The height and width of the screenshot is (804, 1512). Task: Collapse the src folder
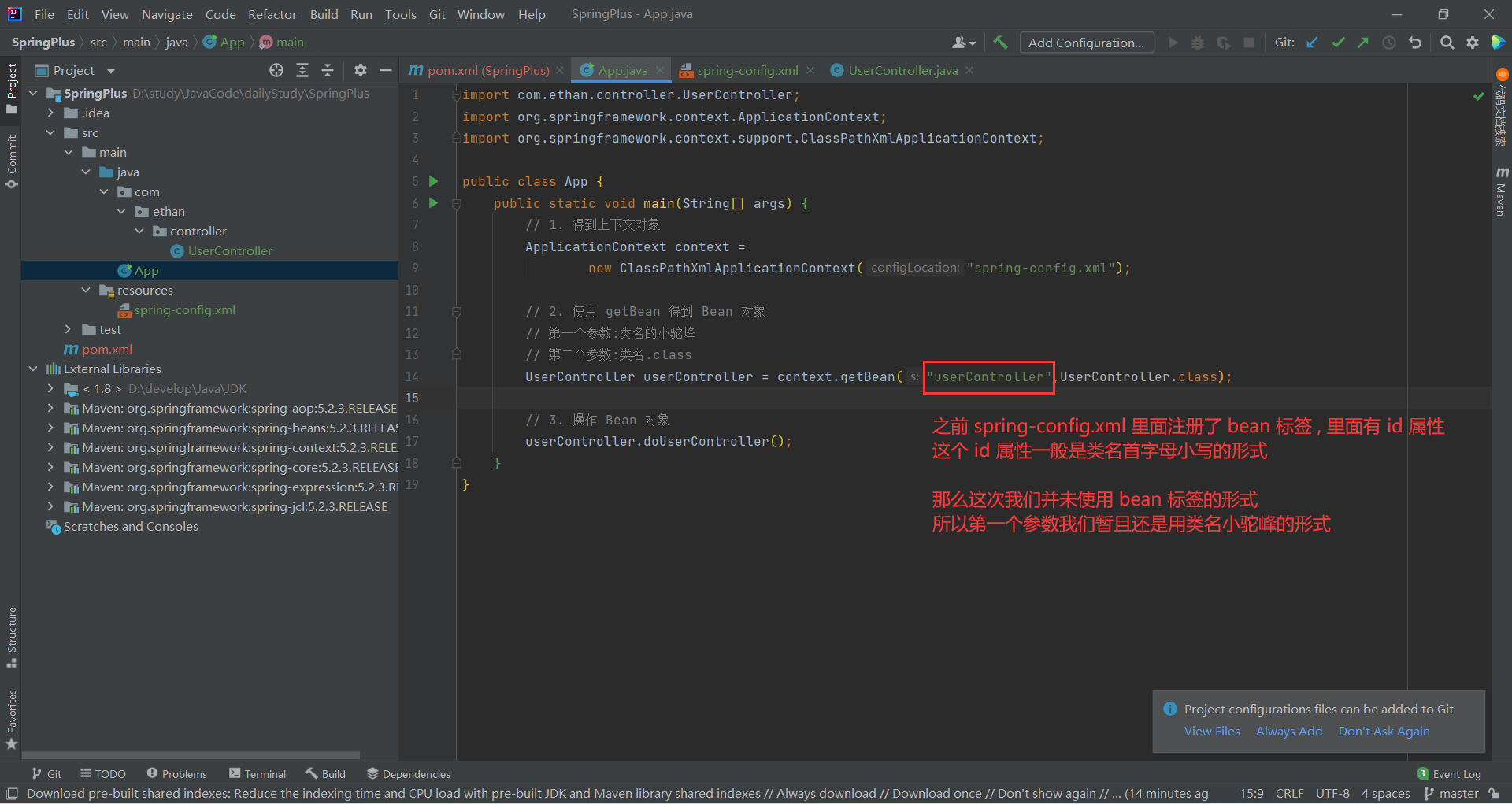click(x=50, y=132)
